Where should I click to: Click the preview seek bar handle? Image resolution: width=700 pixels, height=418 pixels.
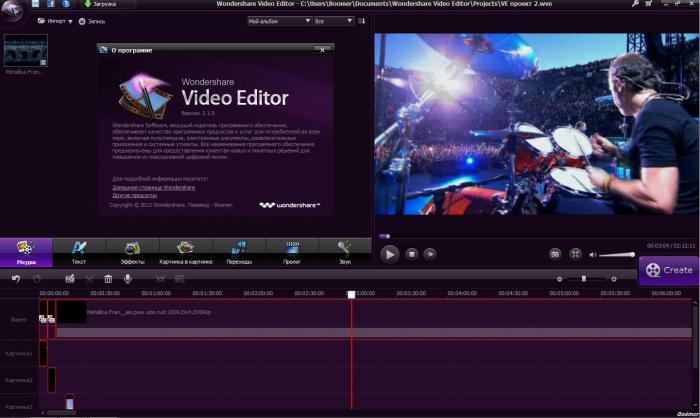coord(388,236)
